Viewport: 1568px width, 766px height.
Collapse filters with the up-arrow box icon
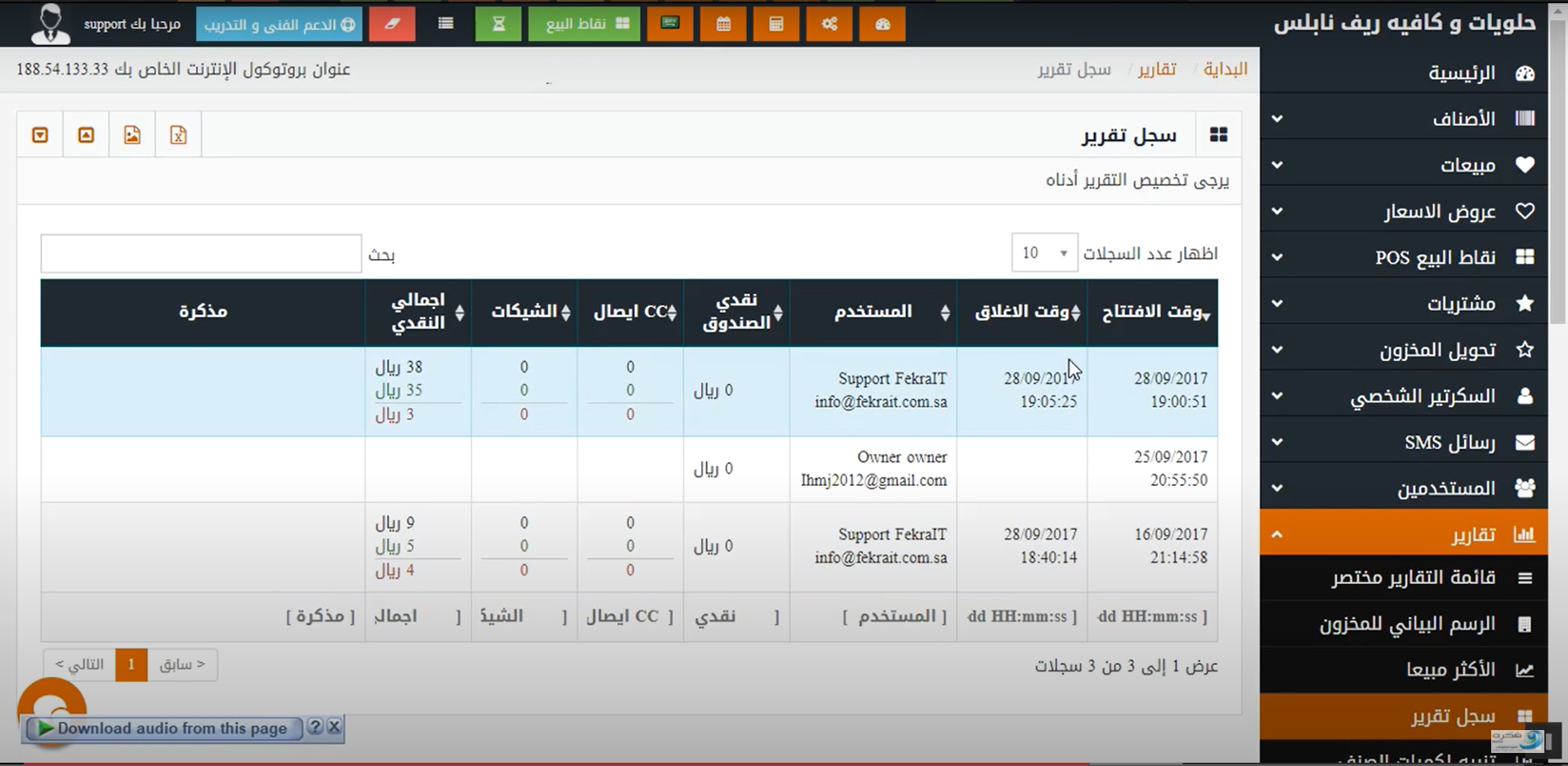tap(86, 135)
